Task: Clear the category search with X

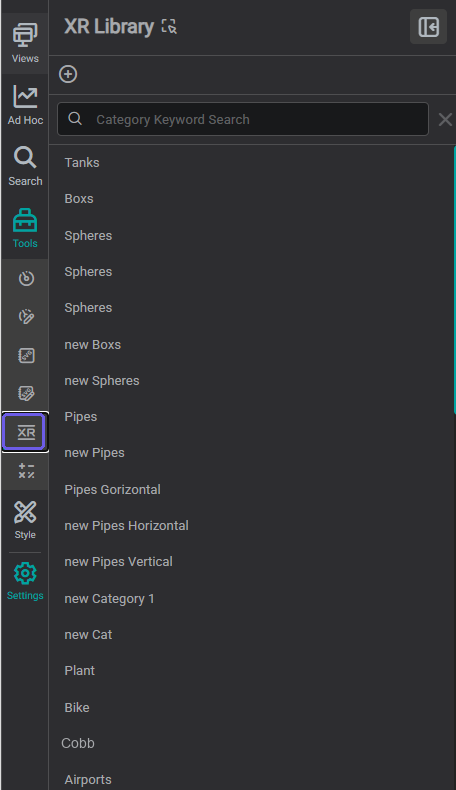Action: [x=445, y=119]
